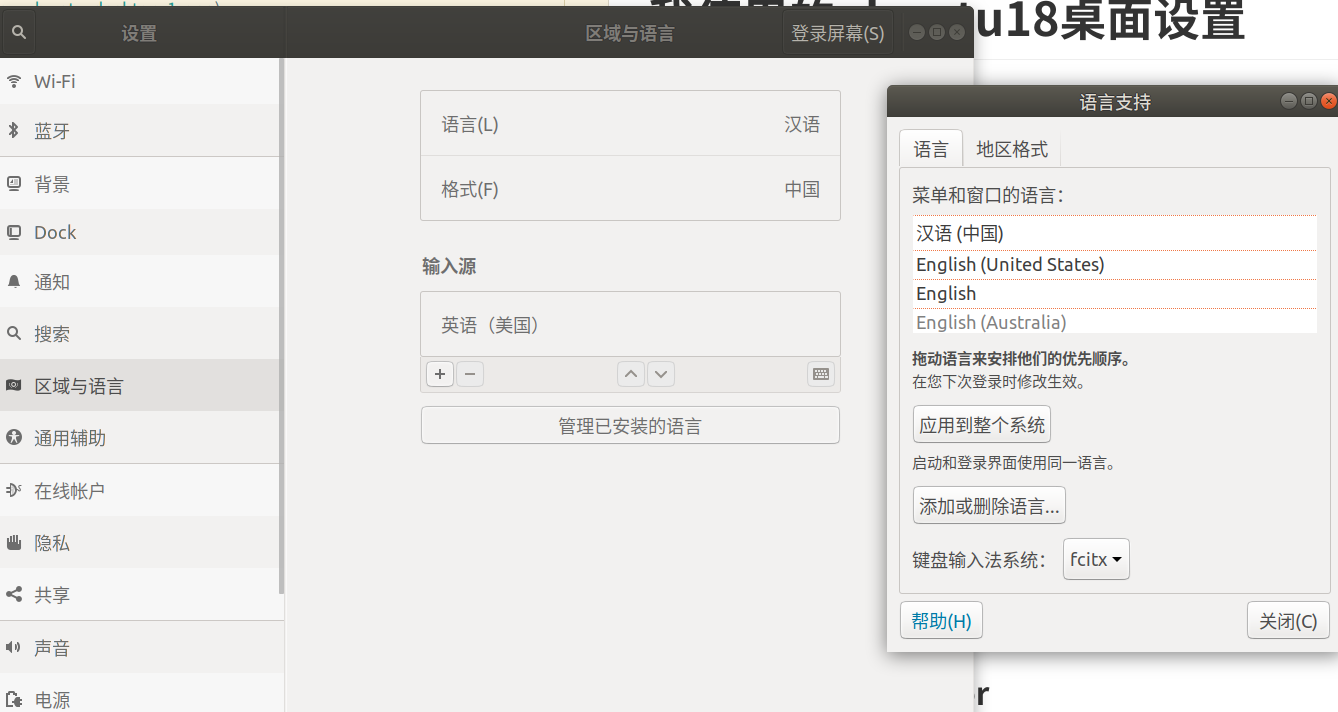The width and height of the screenshot is (1338, 712).
Task: Move input source down with arrow button
Action: point(661,374)
